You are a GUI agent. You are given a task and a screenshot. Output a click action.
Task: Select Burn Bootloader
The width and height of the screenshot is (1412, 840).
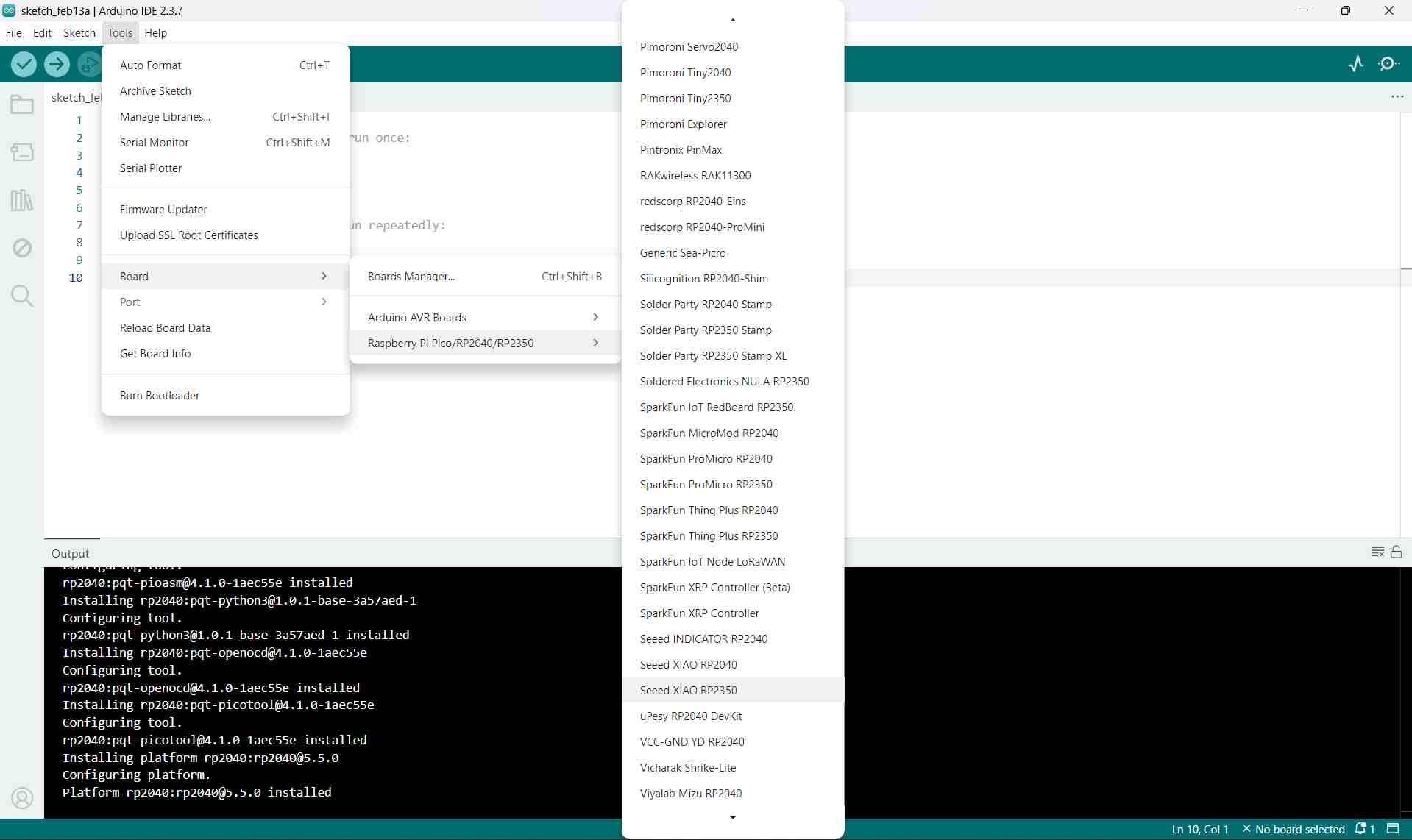pos(225,395)
